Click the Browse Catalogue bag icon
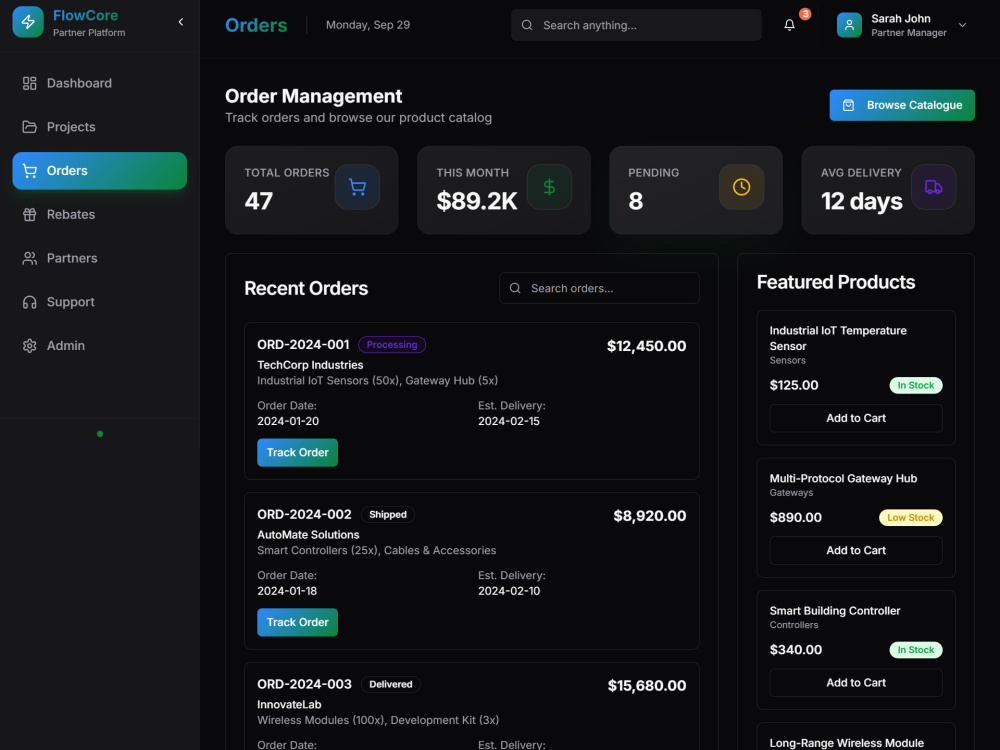Image resolution: width=1000 pixels, height=750 pixels. click(x=848, y=105)
